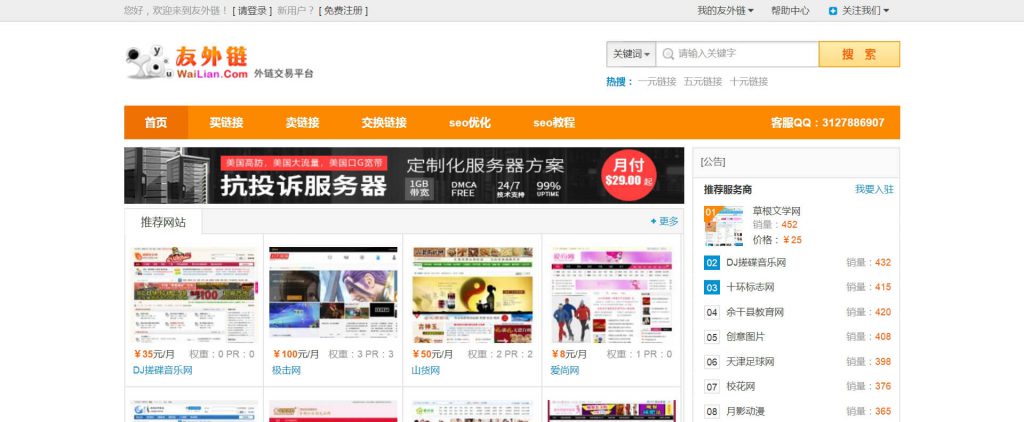Open the DJ搓碟音乐网 site thumbnail
1024x422 pixels.
tap(194, 295)
